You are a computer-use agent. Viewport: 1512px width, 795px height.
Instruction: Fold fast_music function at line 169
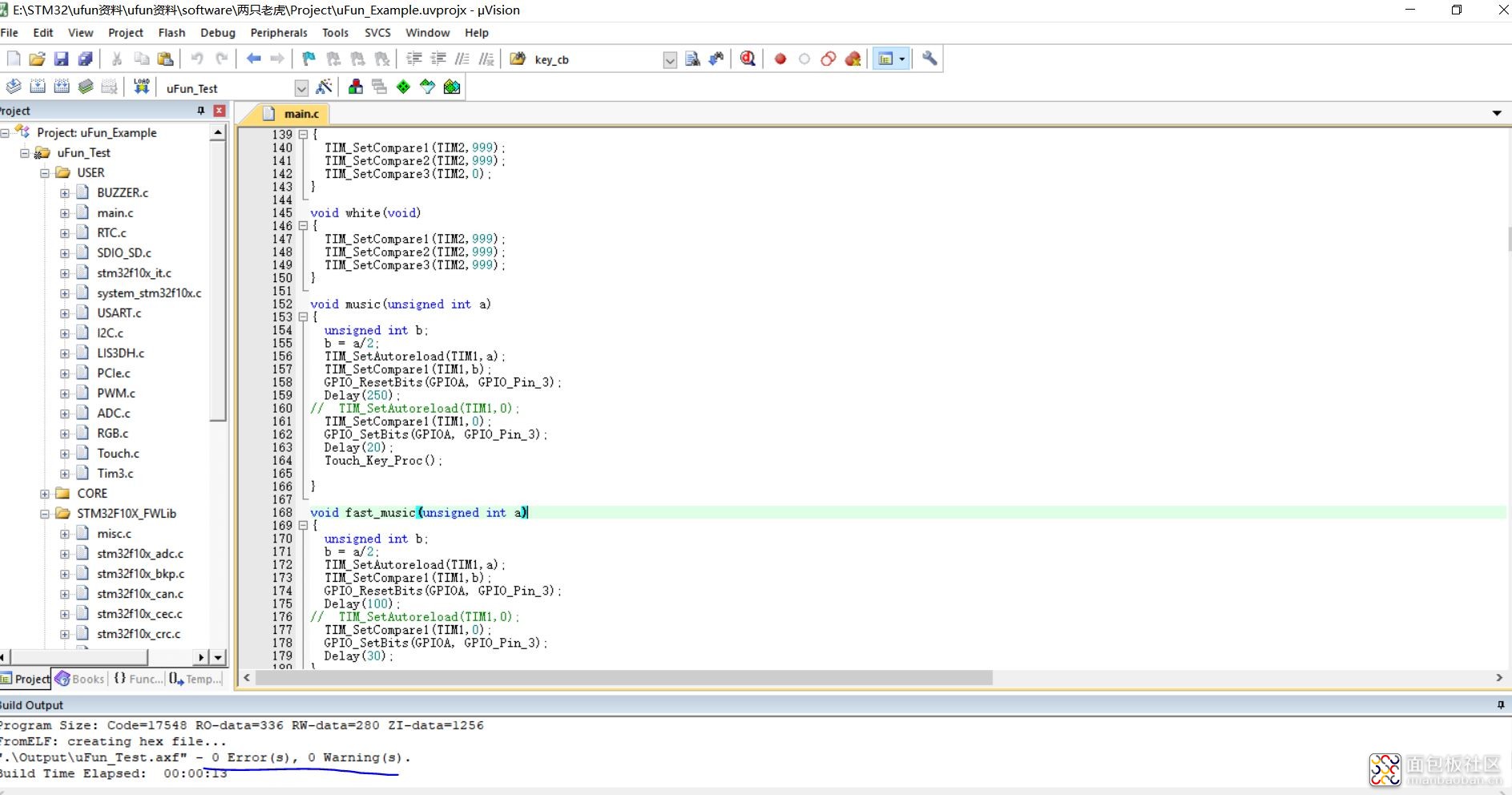tap(303, 526)
